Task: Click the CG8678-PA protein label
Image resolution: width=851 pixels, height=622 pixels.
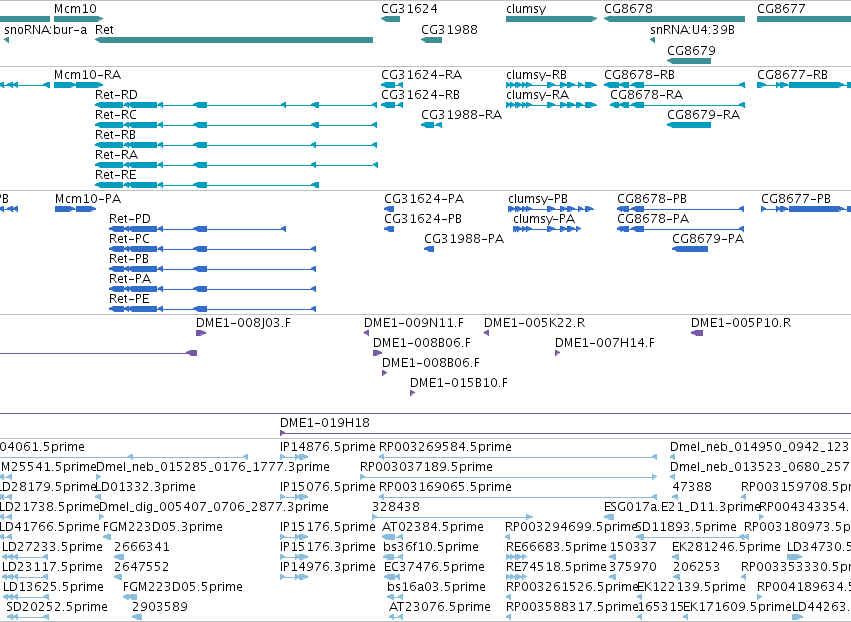Action: [x=653, y=219]
